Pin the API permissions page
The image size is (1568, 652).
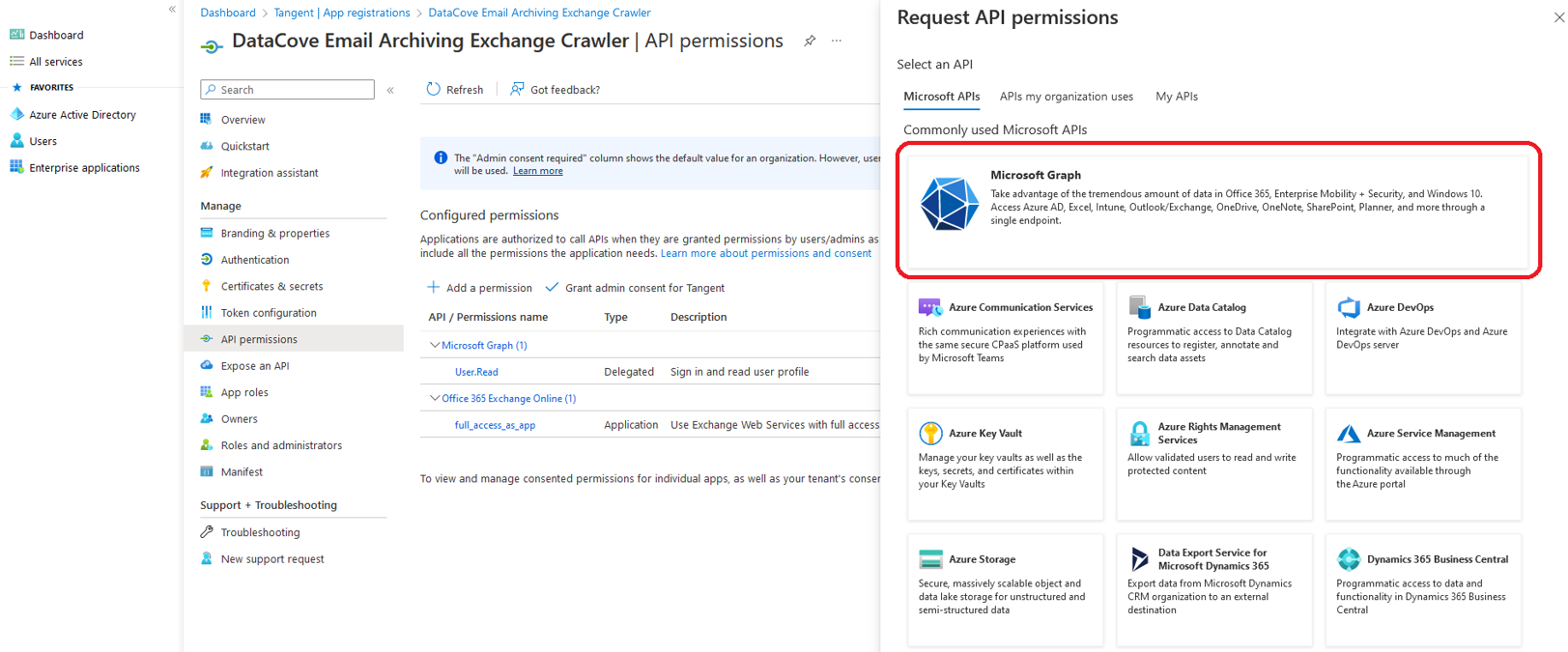[810, 41]
